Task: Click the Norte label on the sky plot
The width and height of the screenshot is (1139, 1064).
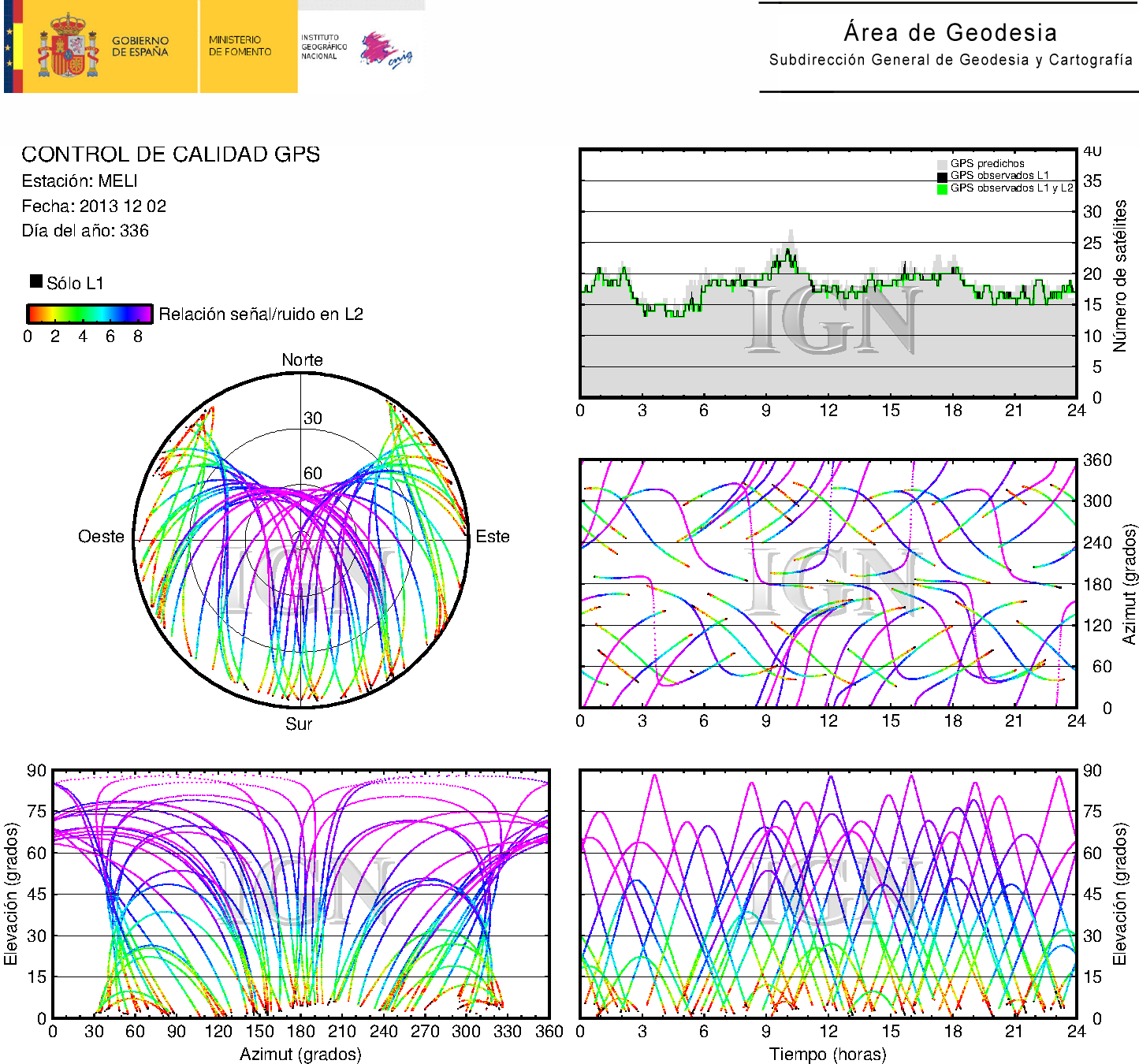Action: coord(302,360)
